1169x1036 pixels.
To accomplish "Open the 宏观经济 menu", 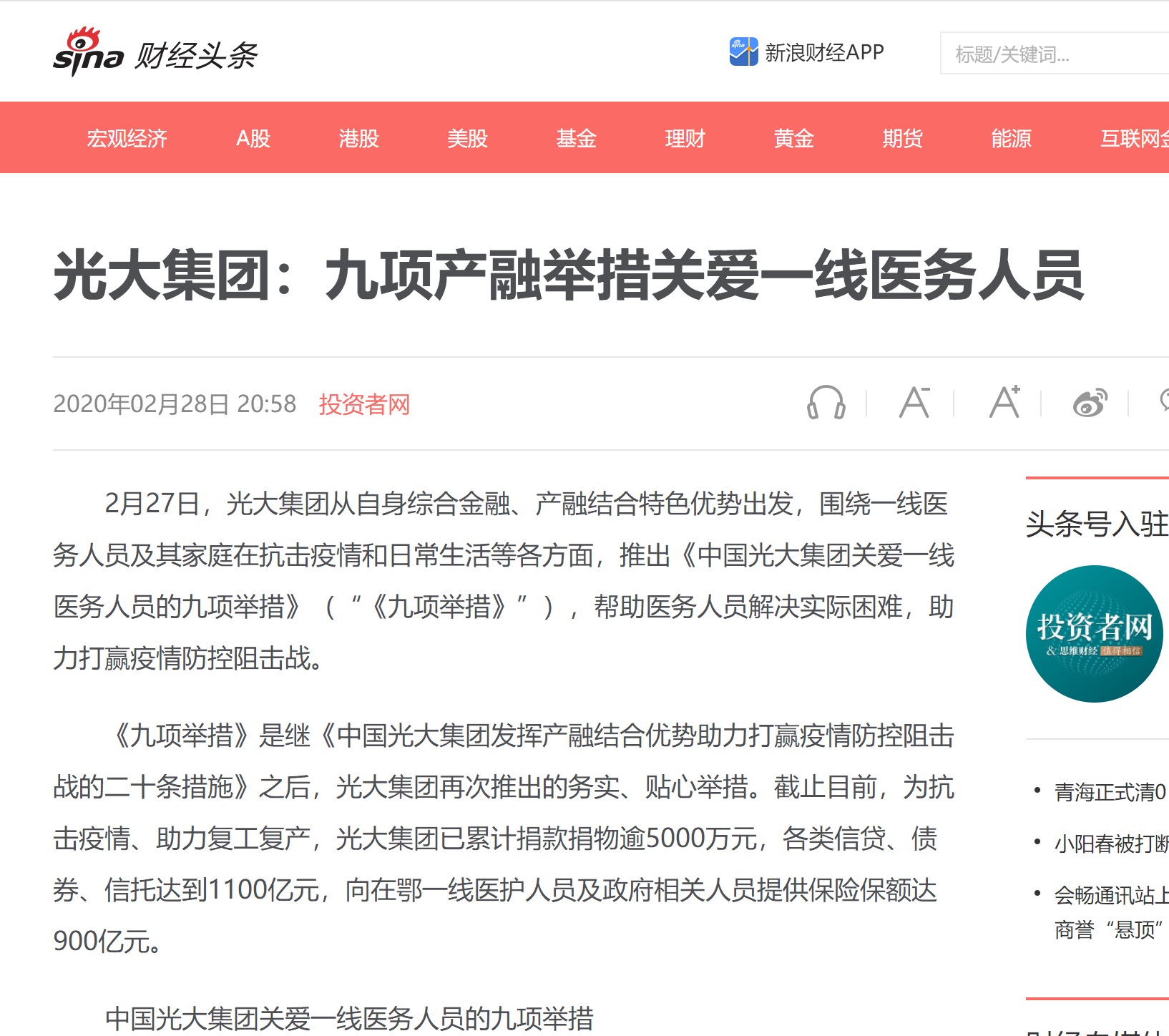I will (127, 138).
